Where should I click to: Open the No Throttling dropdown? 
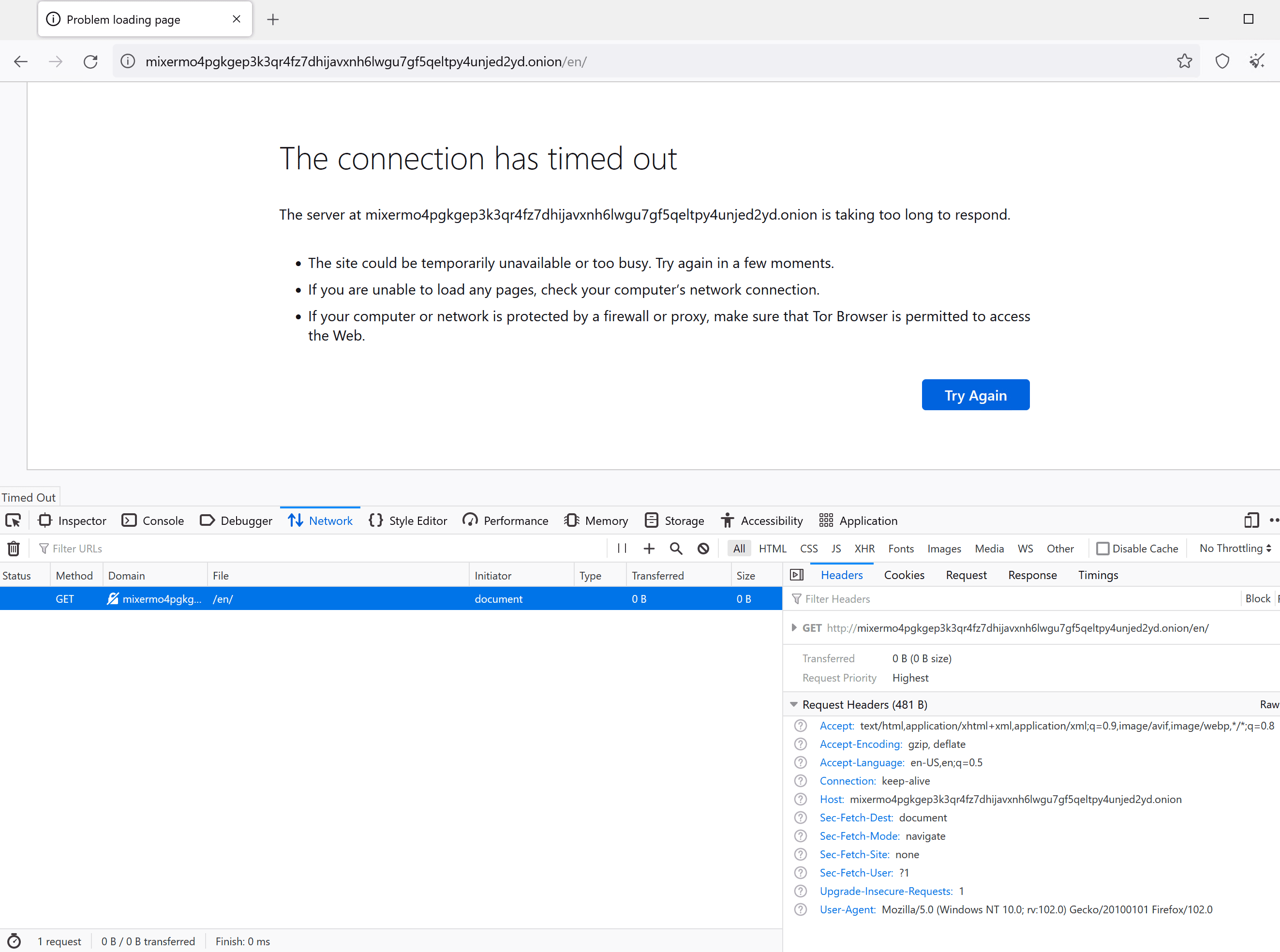[x=1235, y=549]
